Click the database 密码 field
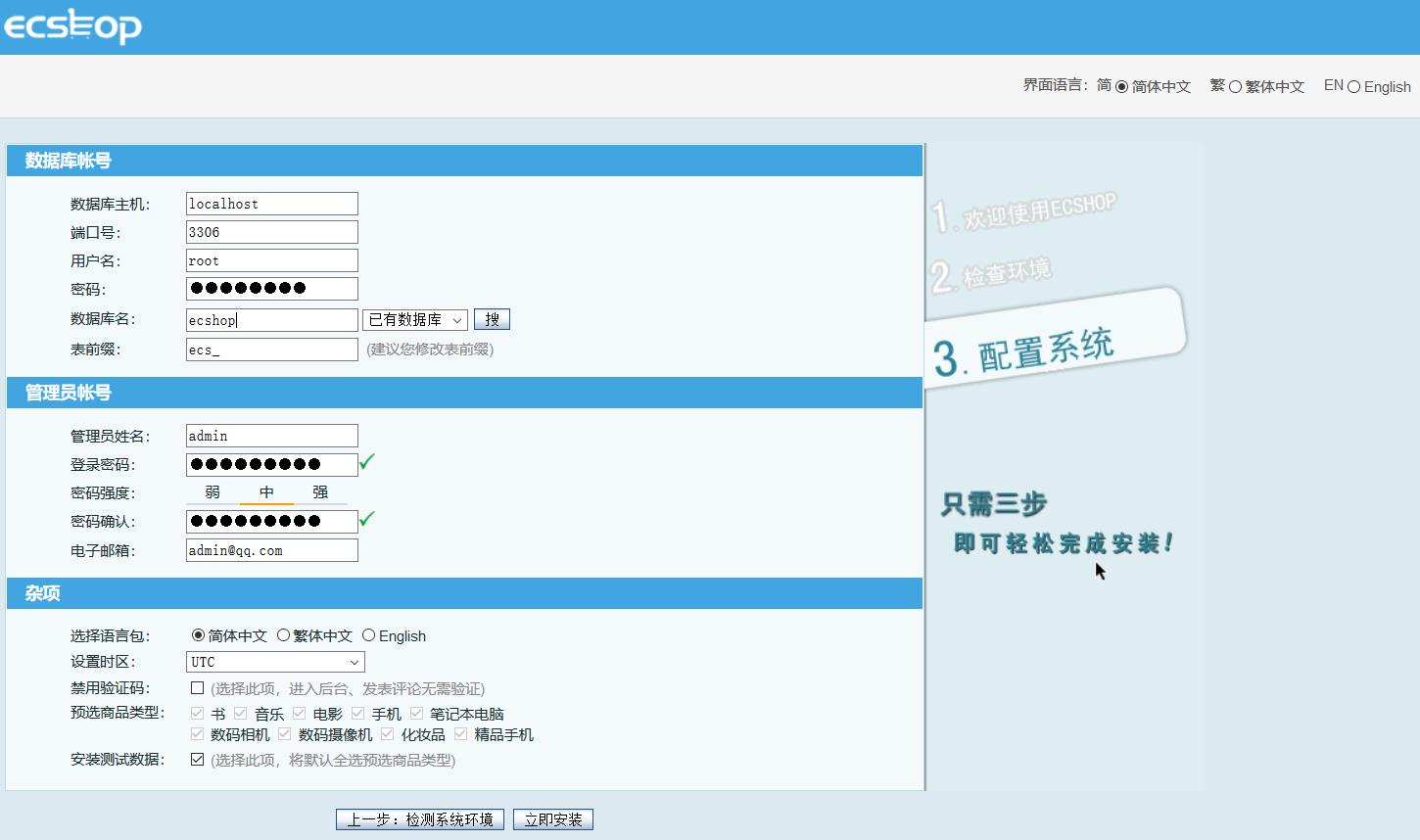Image resolution: width=1420 pixels, height=840 pixels. point(272,289)
